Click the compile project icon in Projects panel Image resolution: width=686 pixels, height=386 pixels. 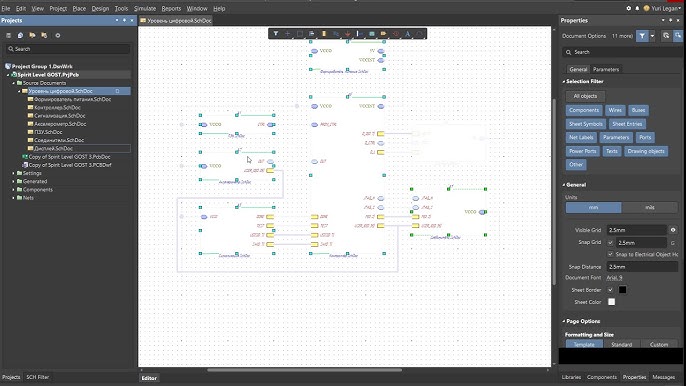click(x=20, y=35)
